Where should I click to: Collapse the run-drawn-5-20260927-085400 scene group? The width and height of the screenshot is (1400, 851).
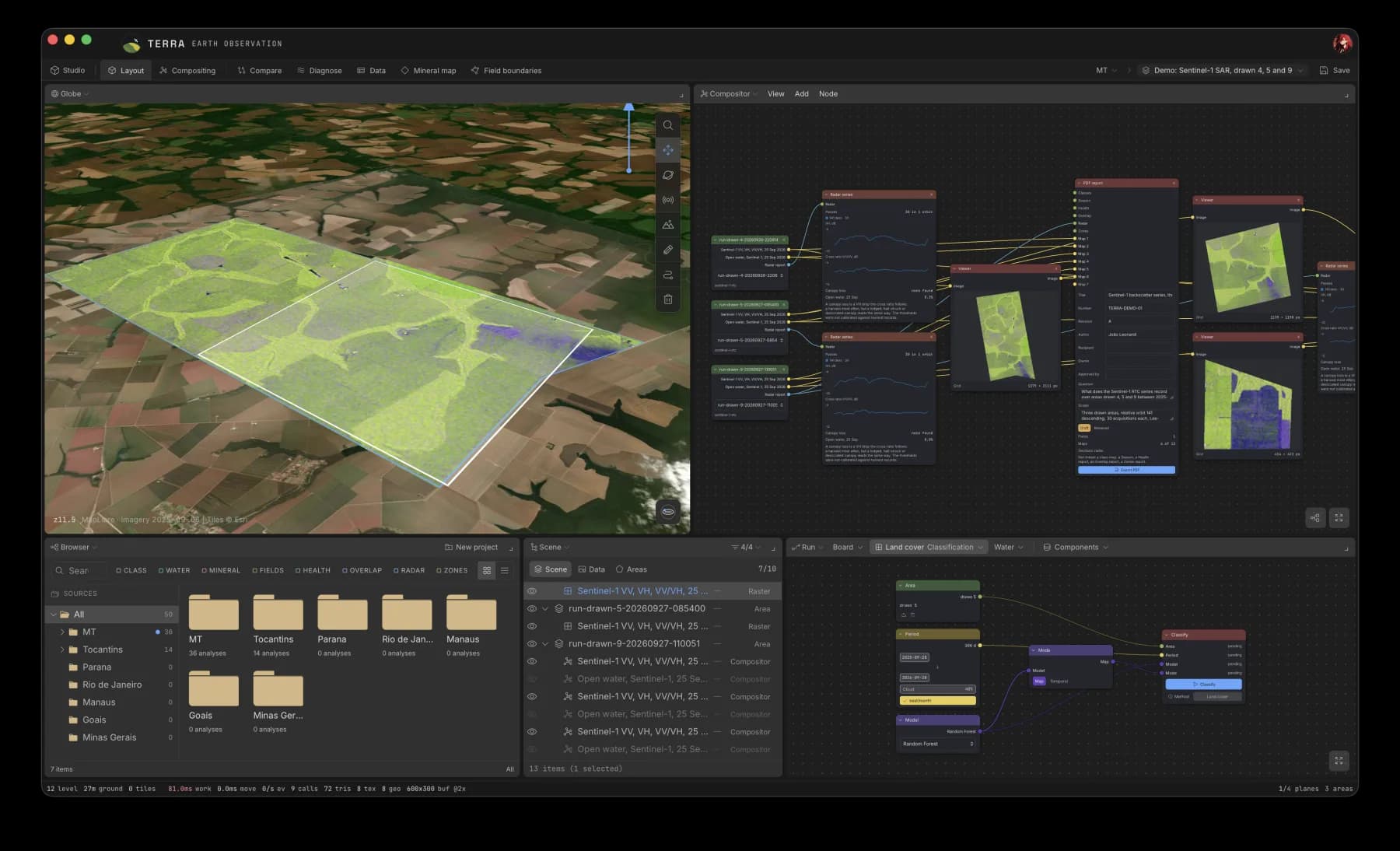(x=545, y=609)
